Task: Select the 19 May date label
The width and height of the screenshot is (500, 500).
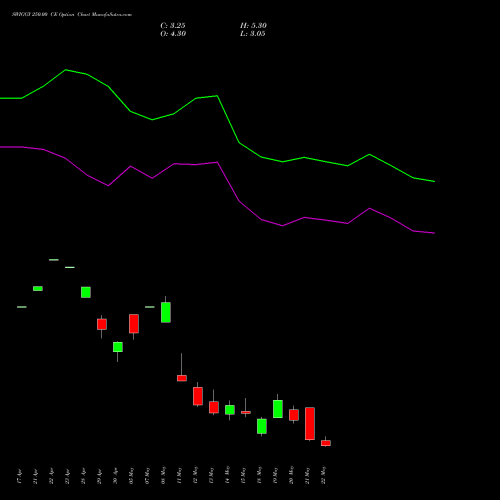Action: (x=275, y=476)
